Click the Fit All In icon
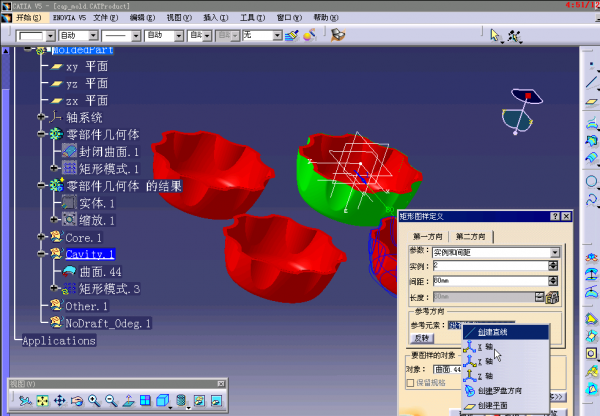Screen dimensions: 600x416 pyautogui.click(x=42, y=401)
